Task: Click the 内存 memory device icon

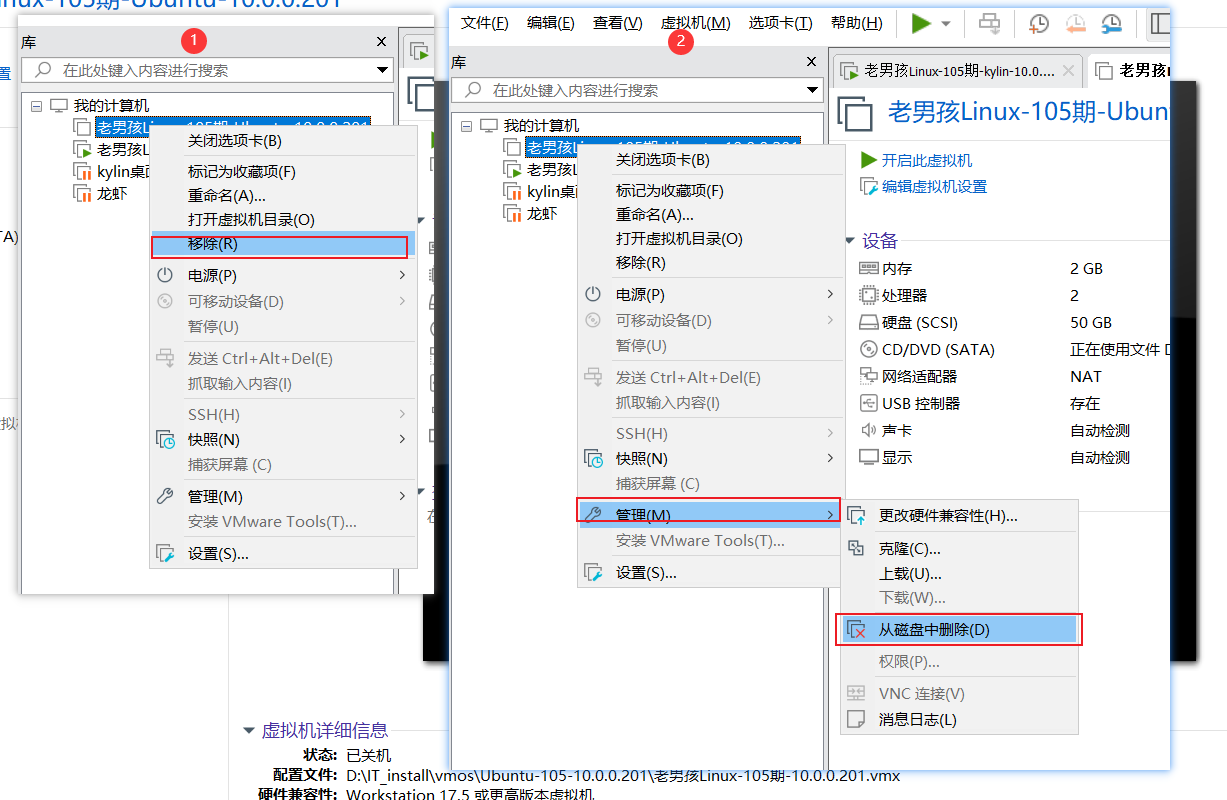Action: (868, 269)
